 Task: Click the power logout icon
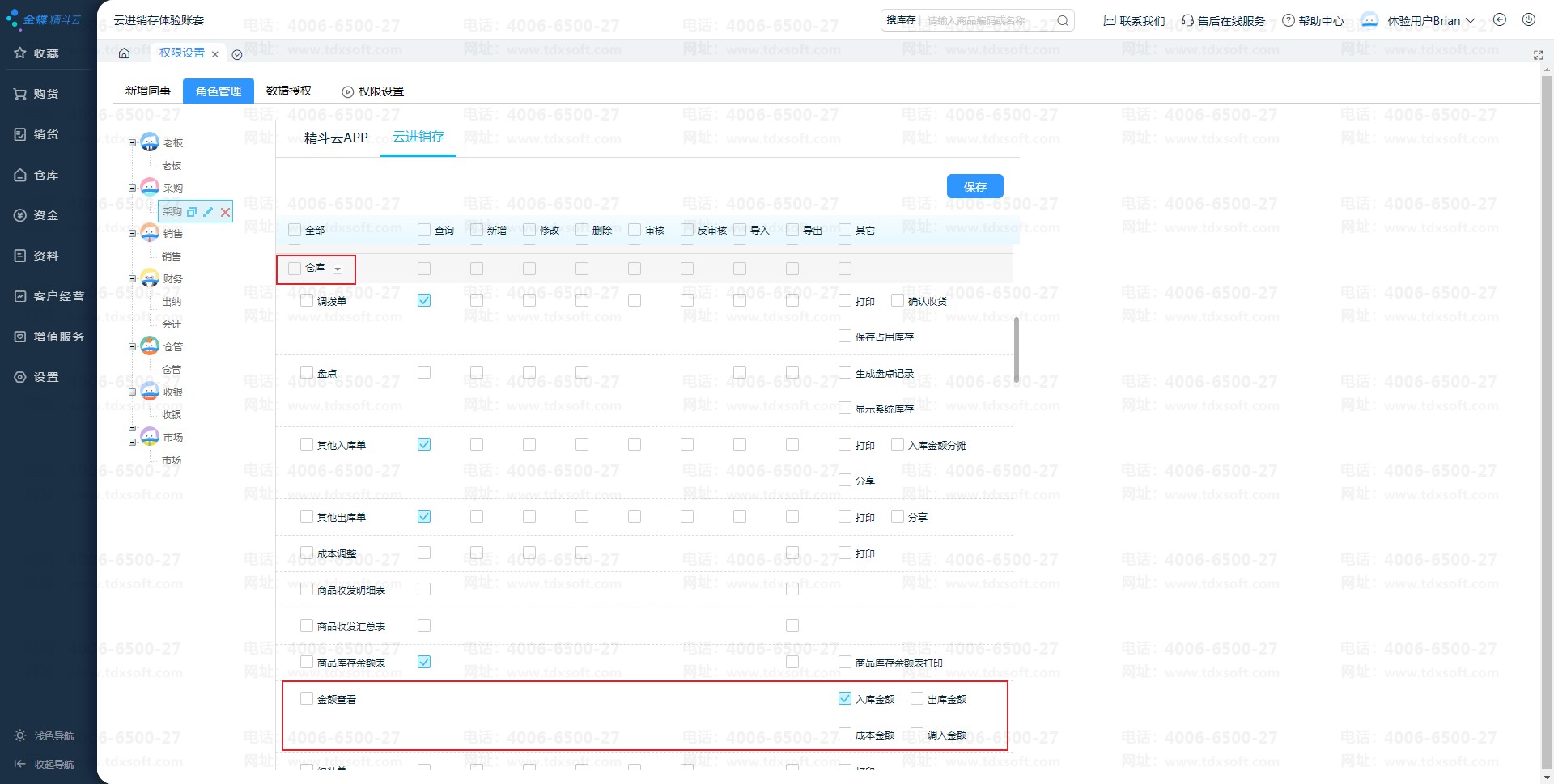coord(1528,20)
